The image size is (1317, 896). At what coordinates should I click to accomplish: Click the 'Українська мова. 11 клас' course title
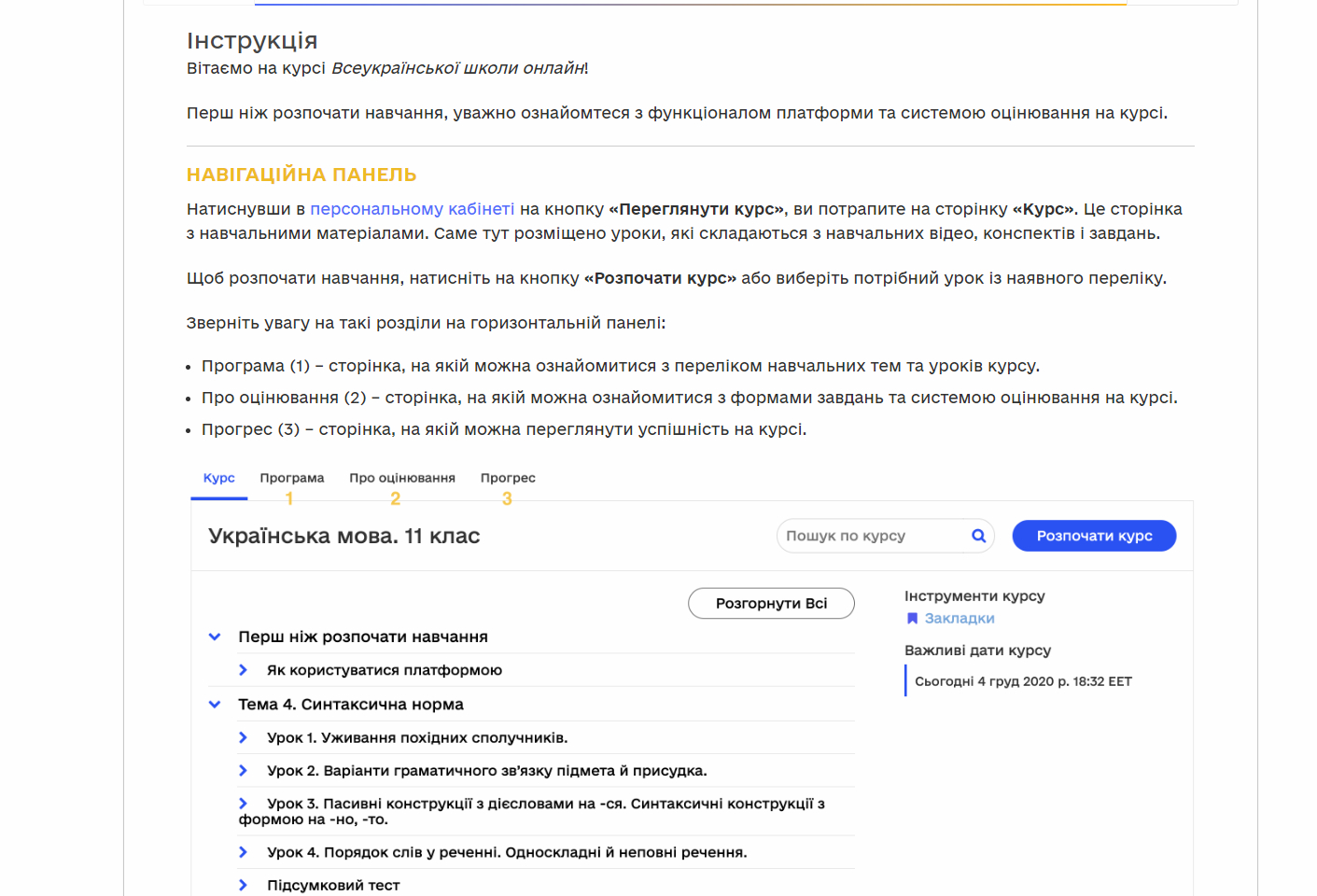coord(344,536)
